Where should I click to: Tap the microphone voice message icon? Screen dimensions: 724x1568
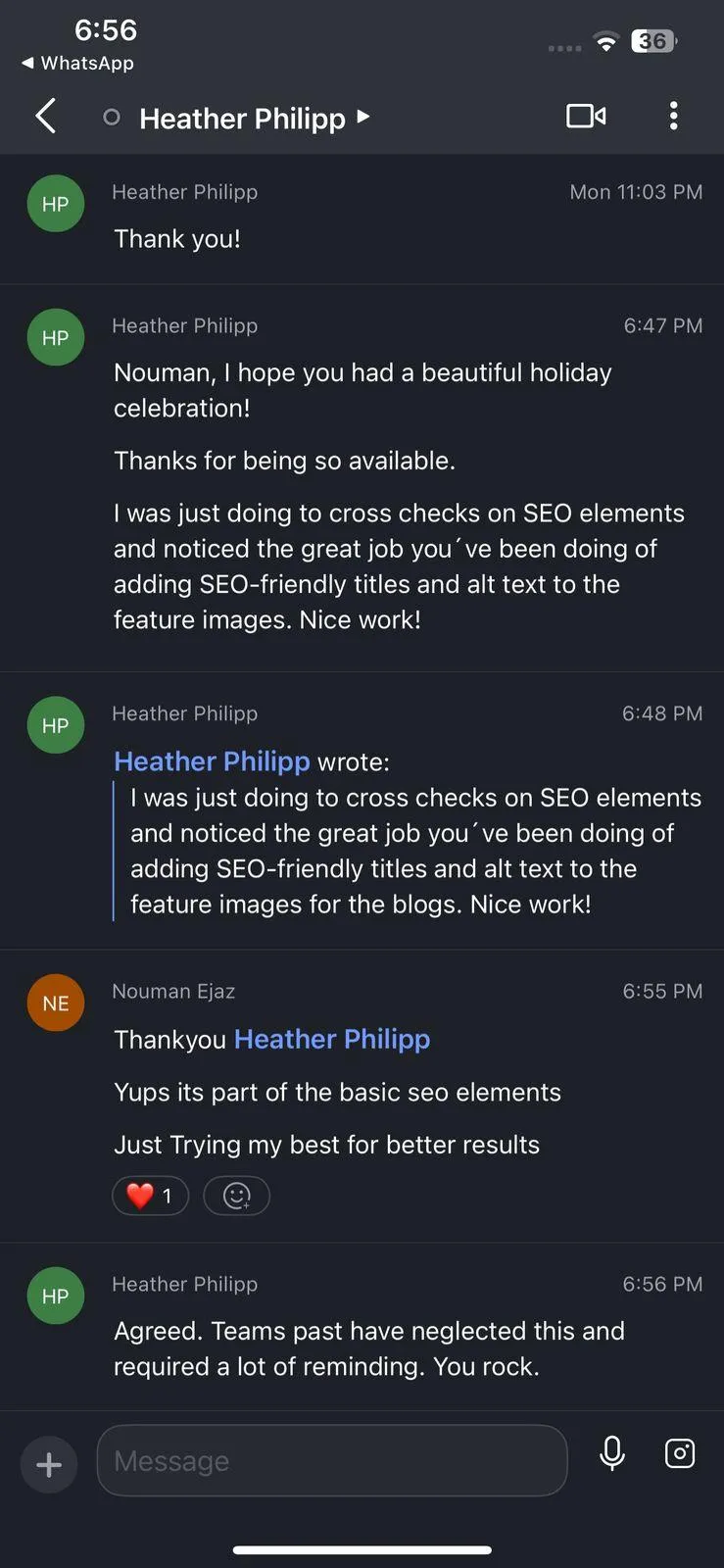point(612,1452)
